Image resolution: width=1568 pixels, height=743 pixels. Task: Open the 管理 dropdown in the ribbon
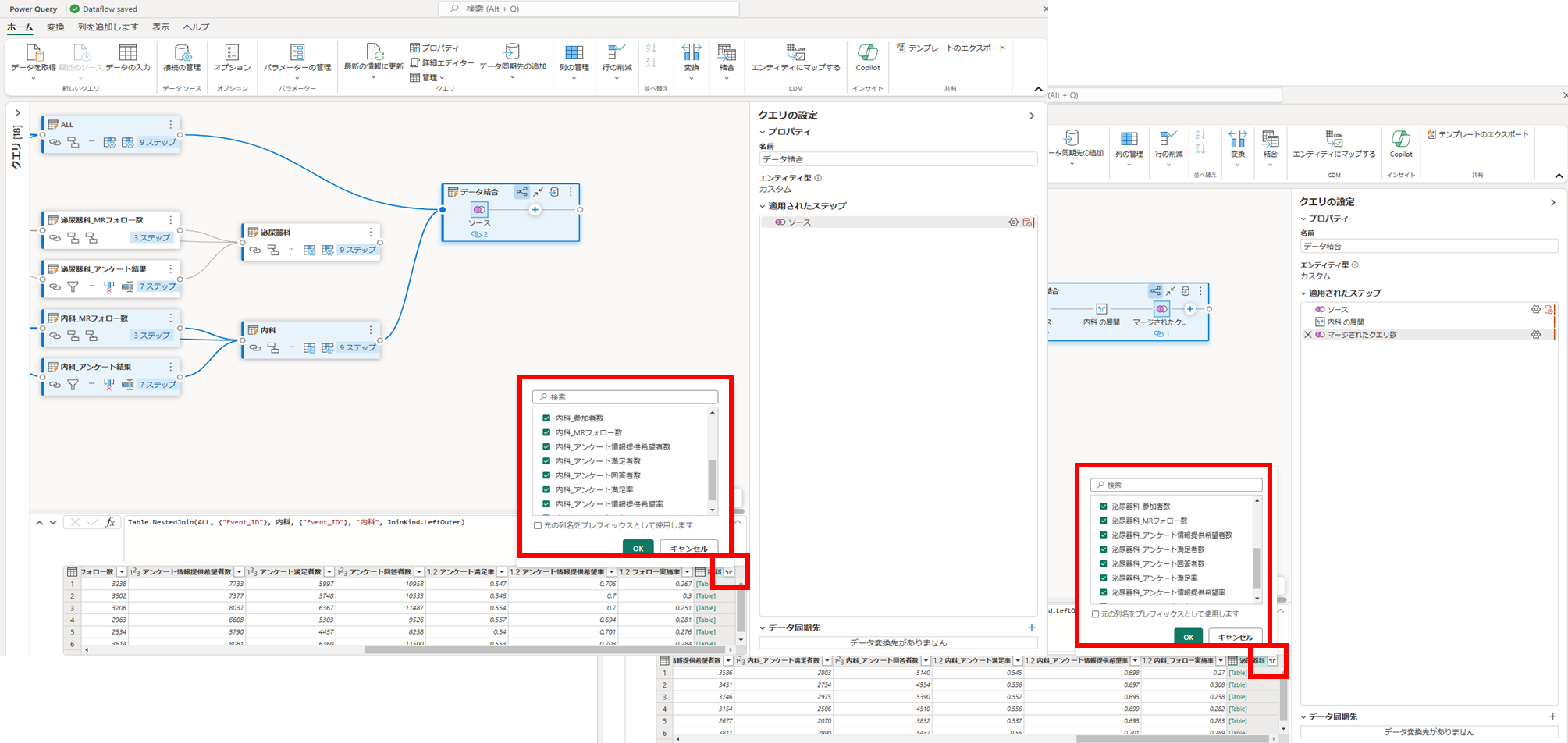pos(427,77)
